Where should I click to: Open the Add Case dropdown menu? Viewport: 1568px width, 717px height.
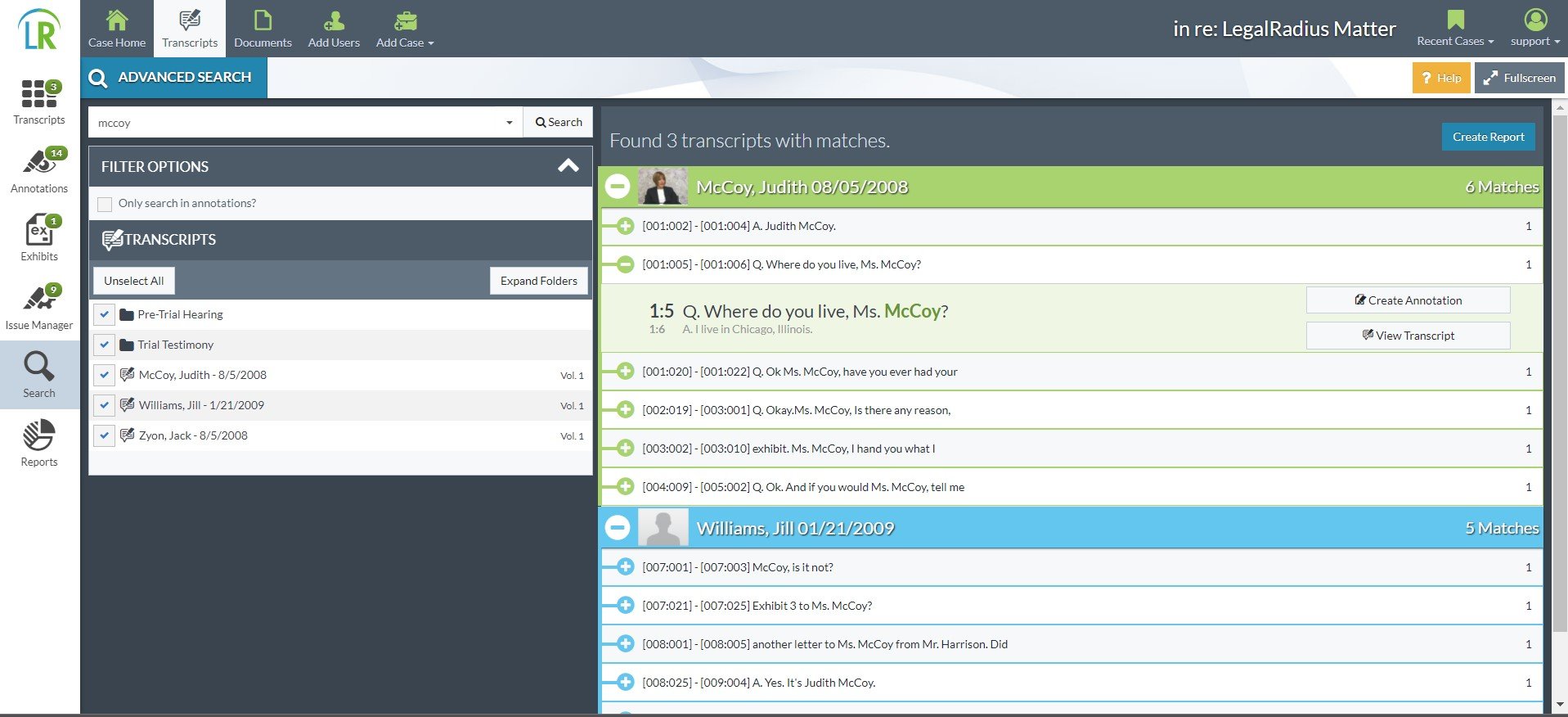pos(405,29)
